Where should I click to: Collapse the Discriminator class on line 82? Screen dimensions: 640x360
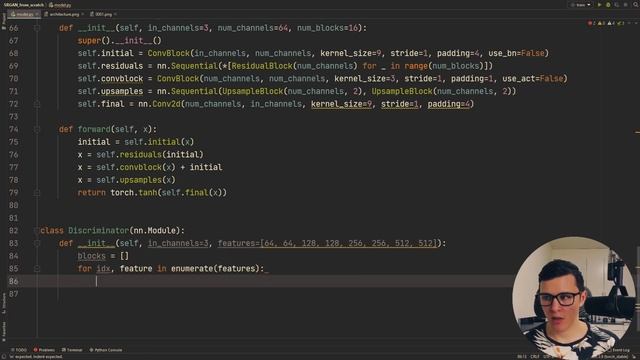37,231
